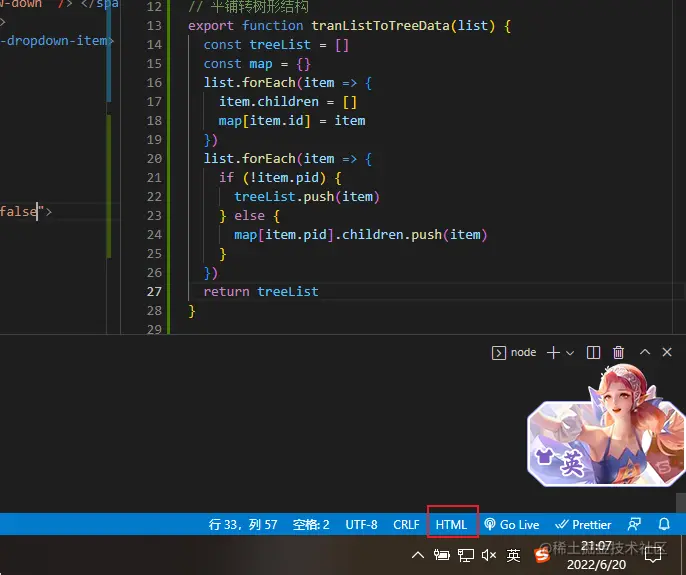Maximize the terminal panel with up chevron
Viewport: 686px width, 575px height.
point(645,352)
